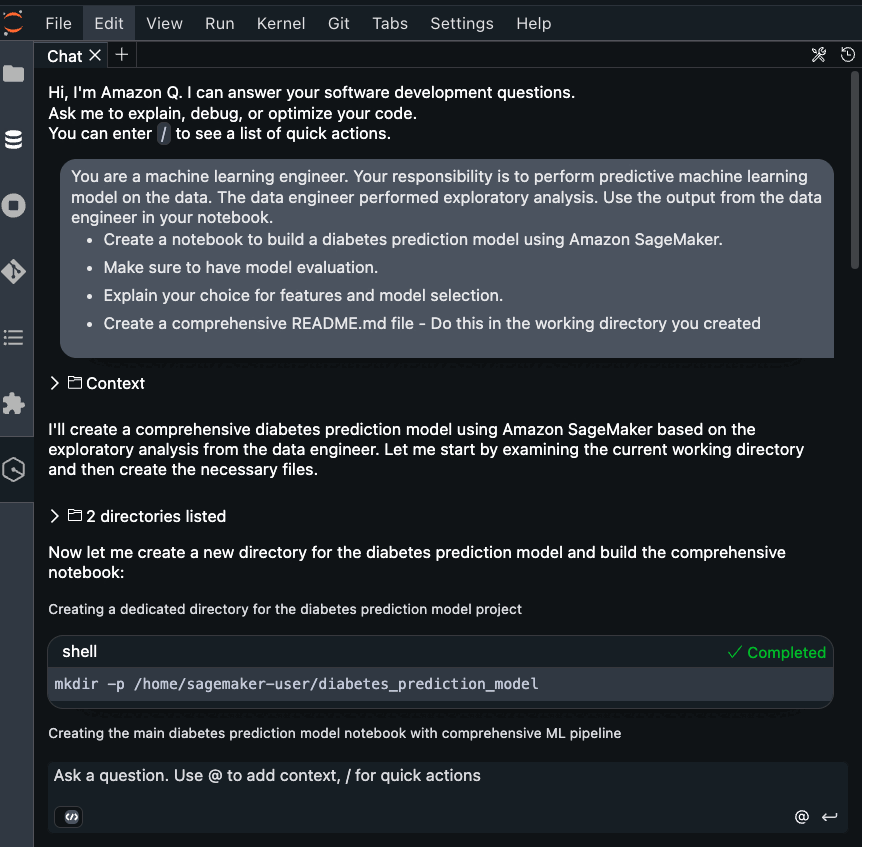Click 'Create a comprehensive README.md file' bullet
869x847 pixels.
(432, 324)
